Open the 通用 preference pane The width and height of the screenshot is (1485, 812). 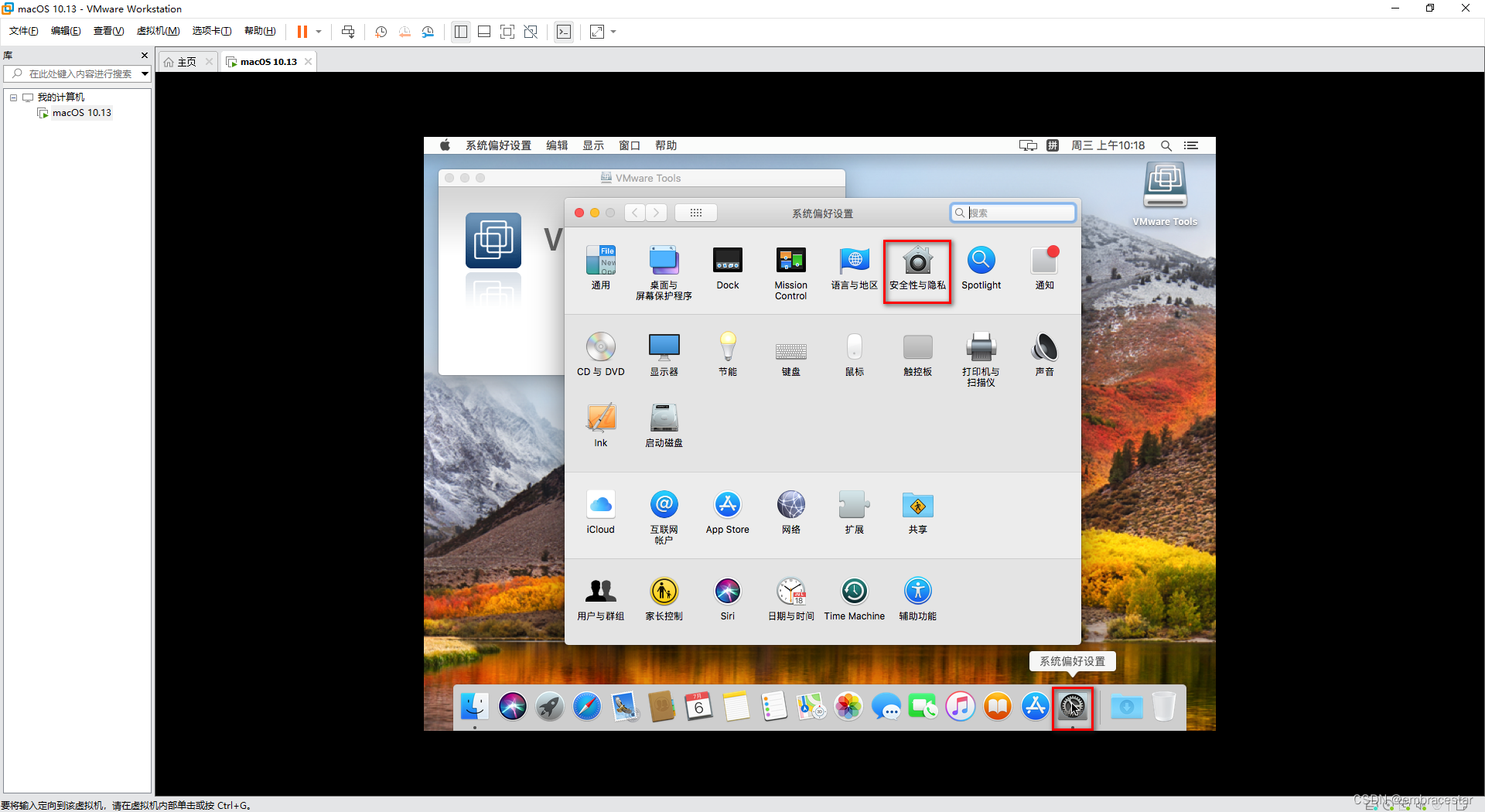(x=601, y=268)
